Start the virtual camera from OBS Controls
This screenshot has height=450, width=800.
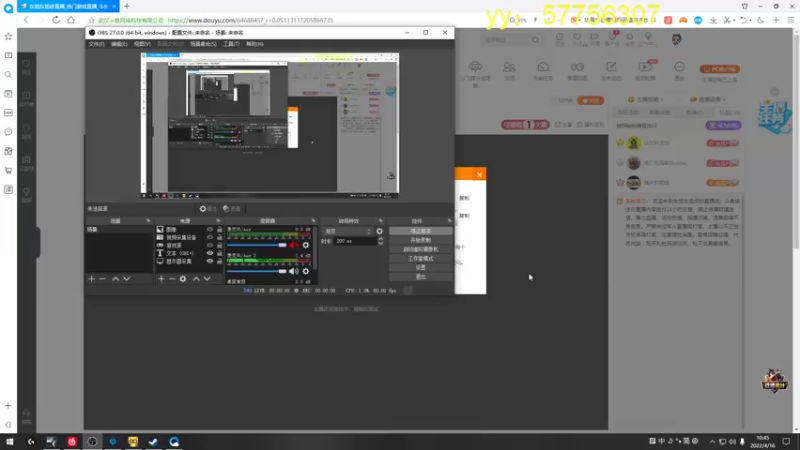pos(420,249)
